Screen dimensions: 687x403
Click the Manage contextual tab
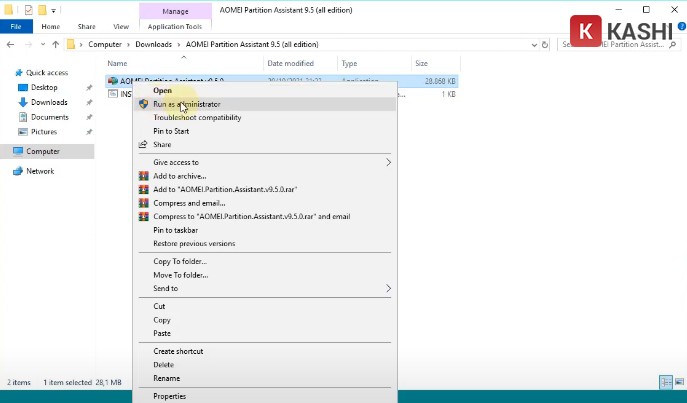(175, 11)
